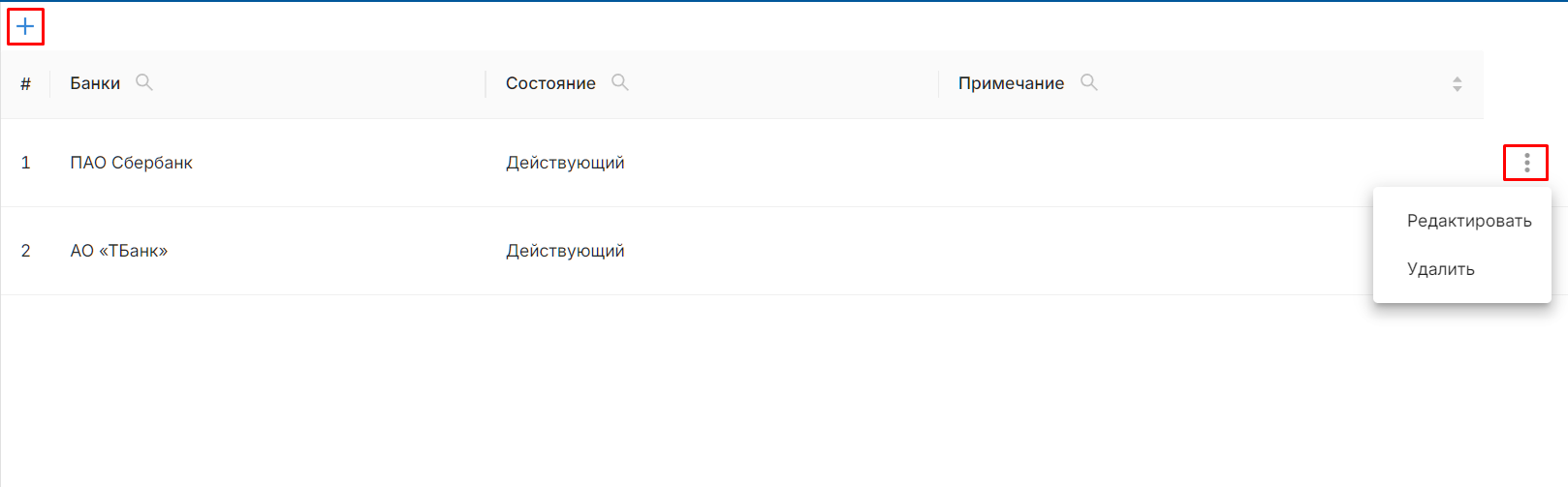This screenshot has height=487, width=1568.
Task: Click the Состояние column header label
Action: [x=550, y=83]
